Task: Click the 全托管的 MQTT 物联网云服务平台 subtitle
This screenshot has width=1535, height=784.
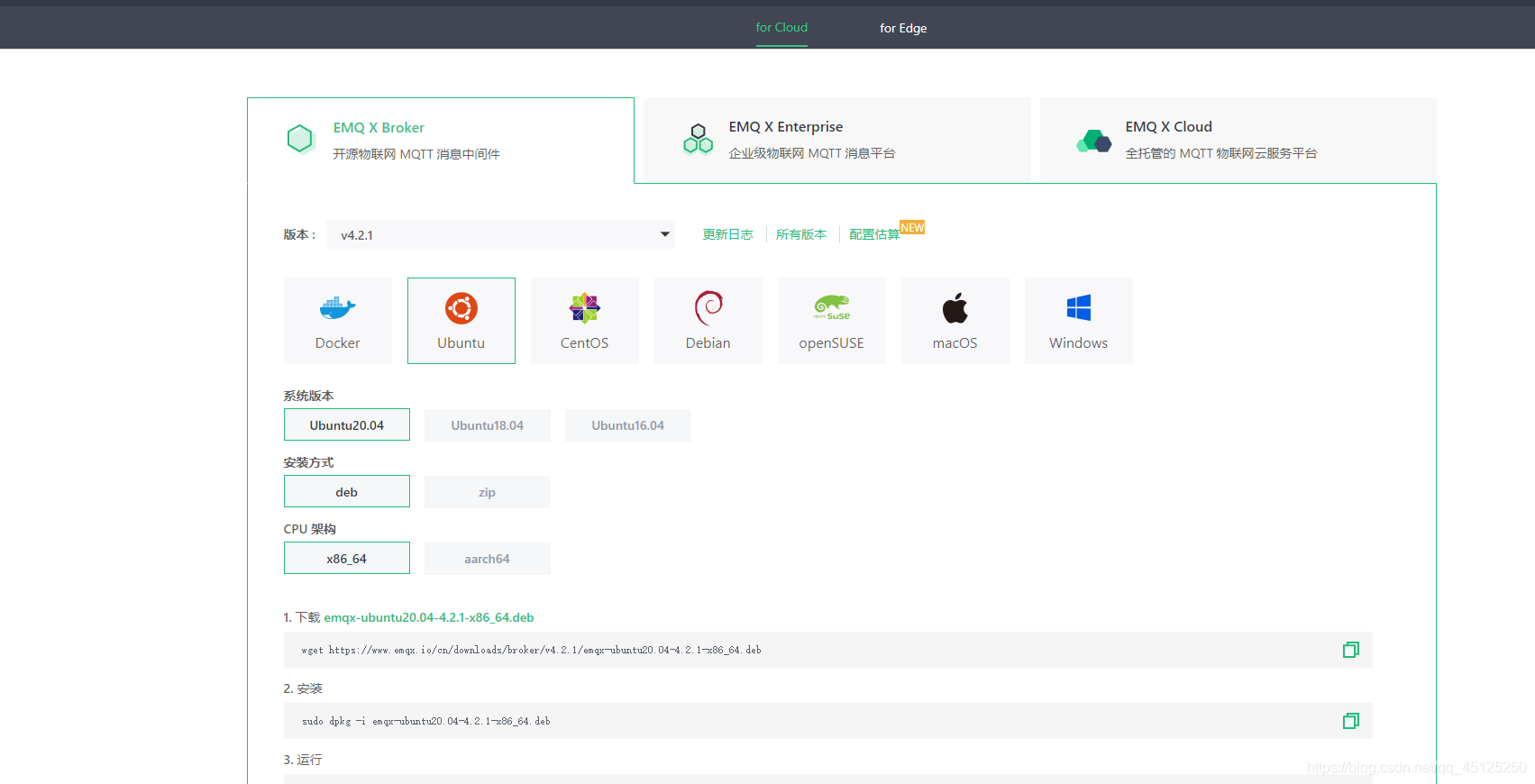Action: [1221, 153]
